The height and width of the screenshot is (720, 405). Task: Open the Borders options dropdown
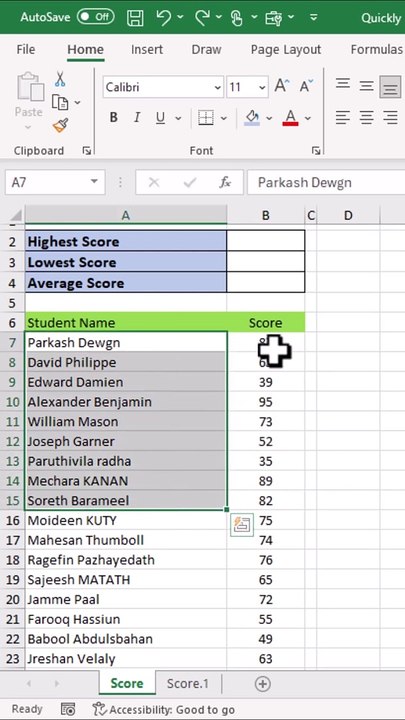click(x=224, y=118)
